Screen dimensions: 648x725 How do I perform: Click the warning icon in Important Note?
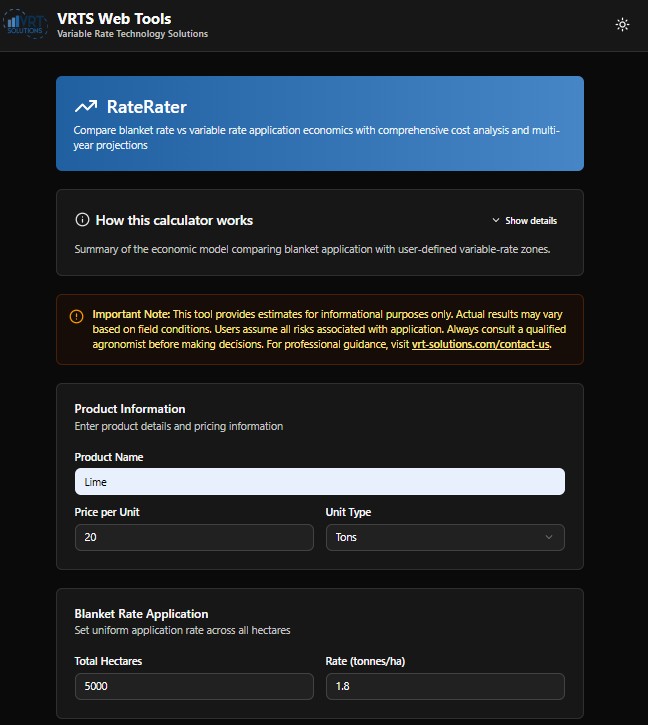click(x=76, y=316)
